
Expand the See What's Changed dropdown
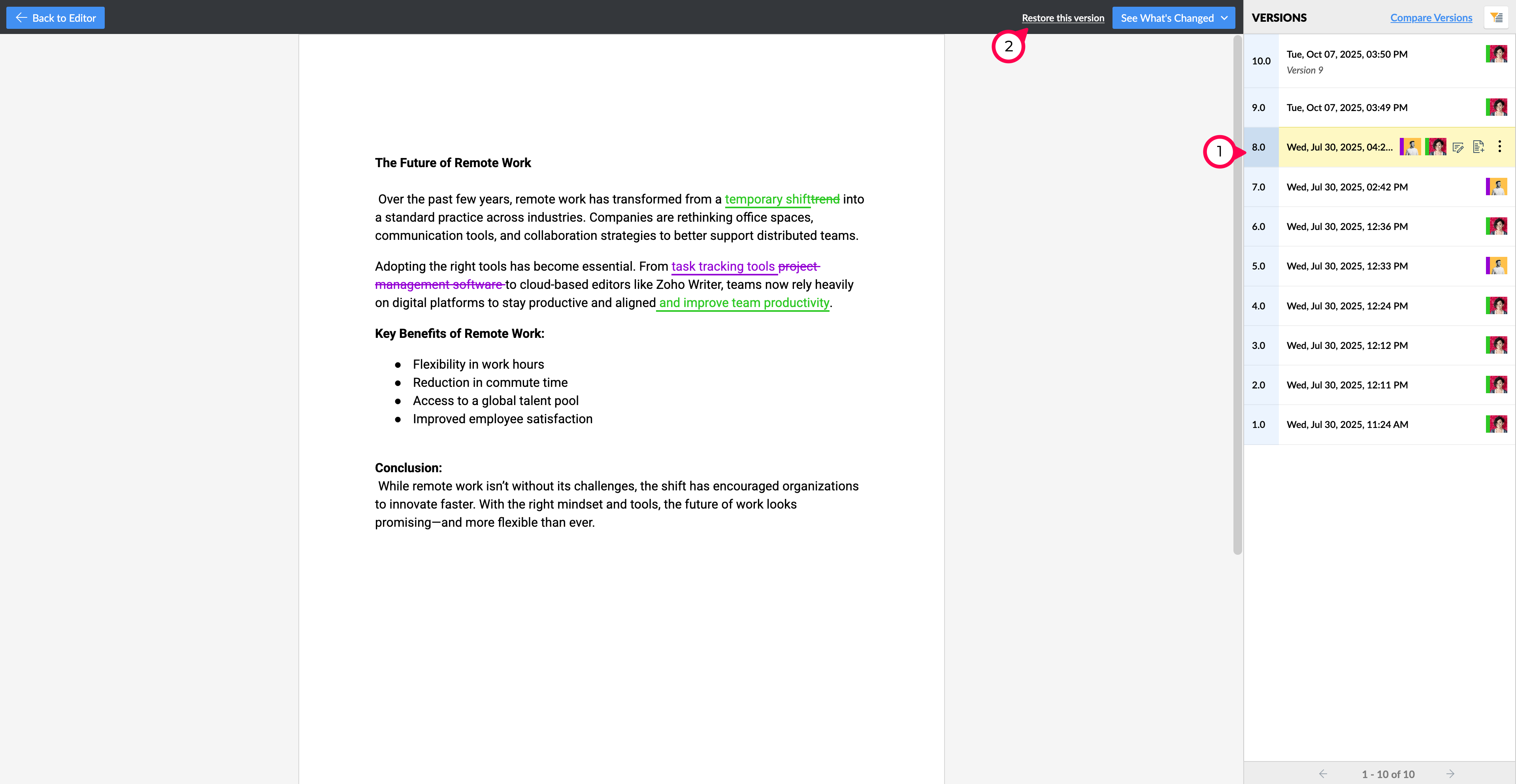(1225, 18)
